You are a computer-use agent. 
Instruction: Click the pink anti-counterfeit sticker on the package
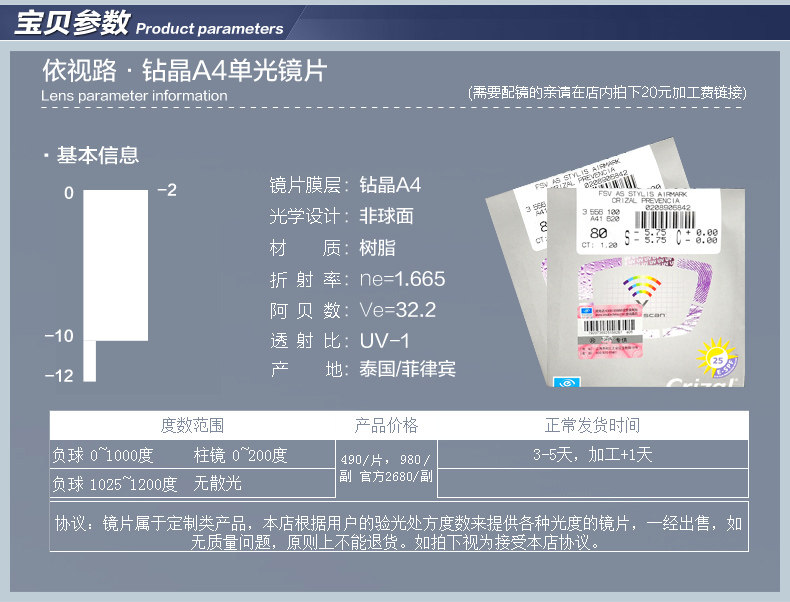coord(611,332)
